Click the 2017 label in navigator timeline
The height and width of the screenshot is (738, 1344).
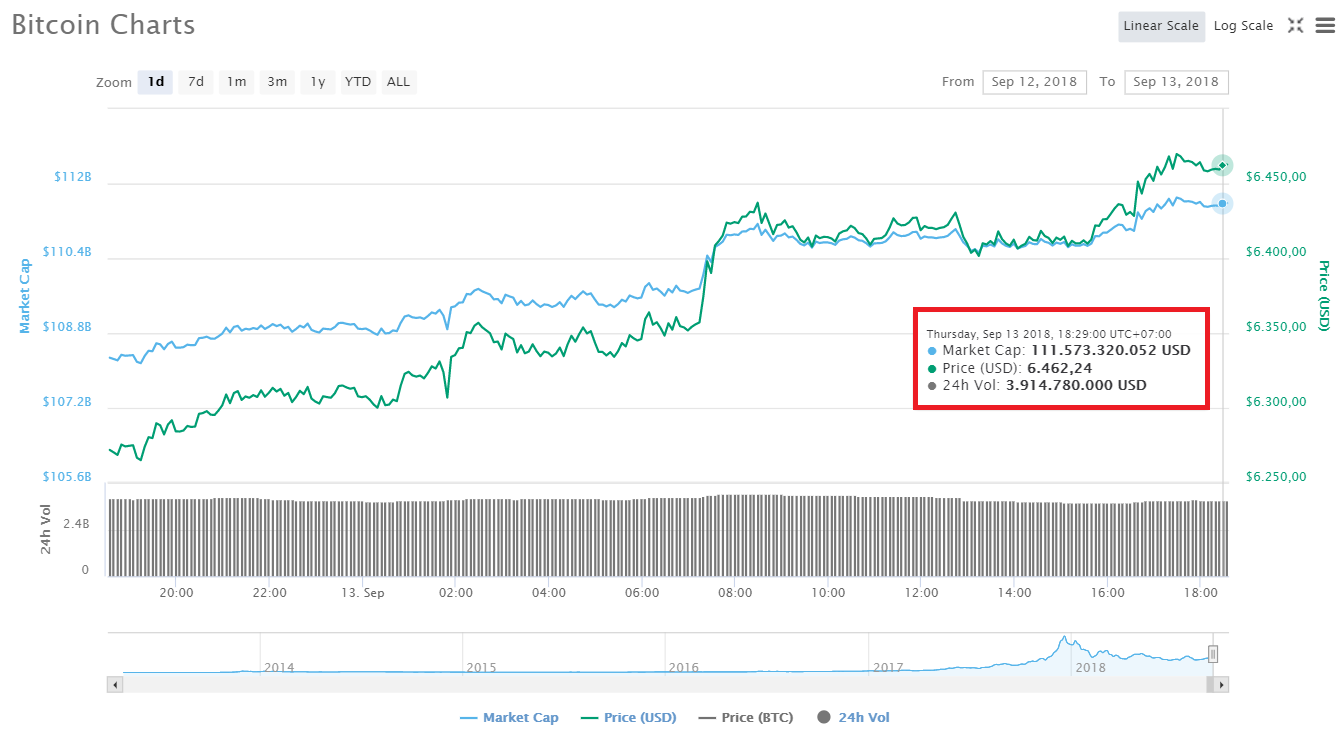click(x=888, y=667)
